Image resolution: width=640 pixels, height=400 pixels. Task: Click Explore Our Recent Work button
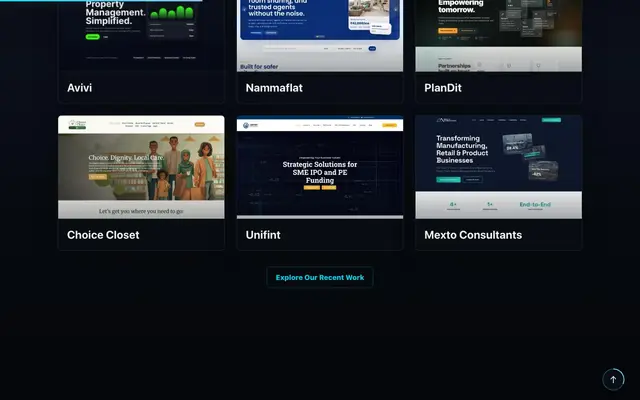pos(320,278)
